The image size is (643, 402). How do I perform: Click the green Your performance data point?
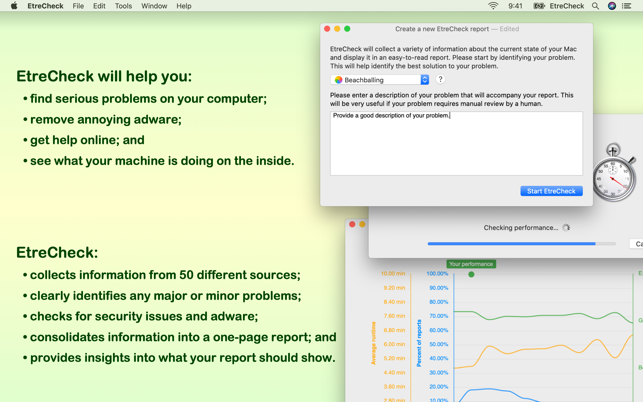[x=471, y=274]
